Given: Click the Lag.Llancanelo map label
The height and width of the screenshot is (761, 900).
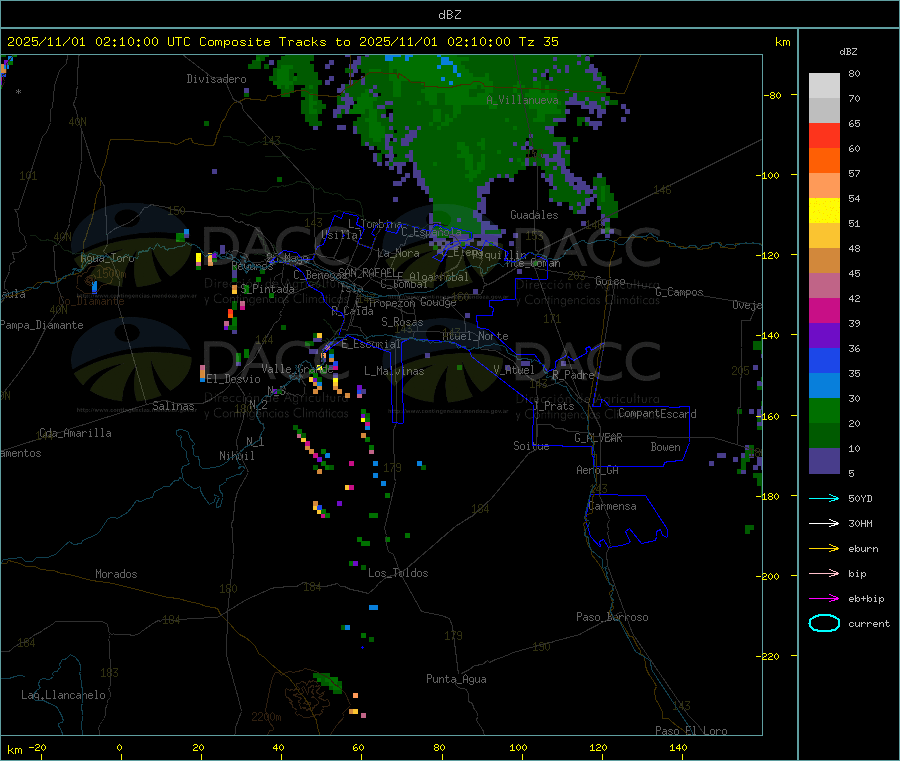Looking at the screenshot, I should coord(64,696).
